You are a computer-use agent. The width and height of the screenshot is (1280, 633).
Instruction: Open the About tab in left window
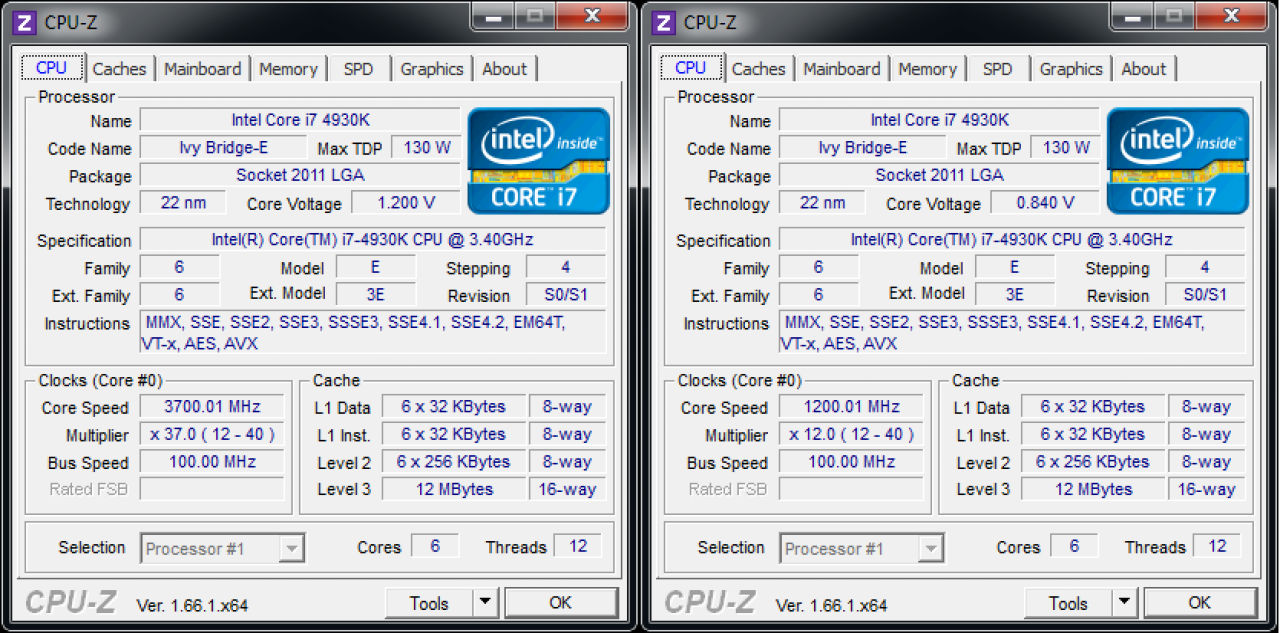pyautogui.click(x=504, y=69)
